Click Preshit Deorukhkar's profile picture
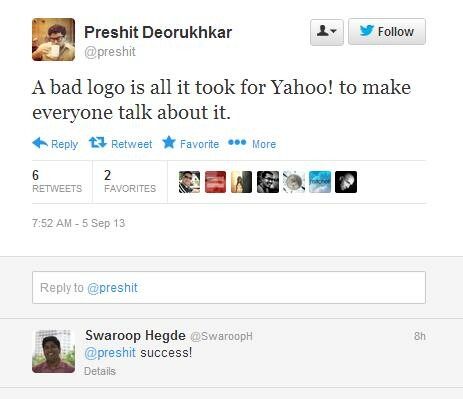 tap(53, 39)
